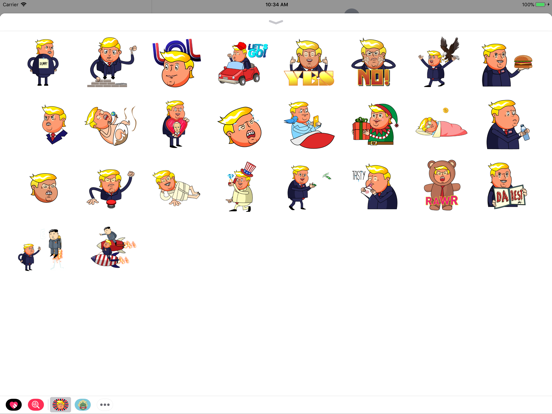Select the grumpy head-only sticker
552x414 pixels.
tap(44, 187)
